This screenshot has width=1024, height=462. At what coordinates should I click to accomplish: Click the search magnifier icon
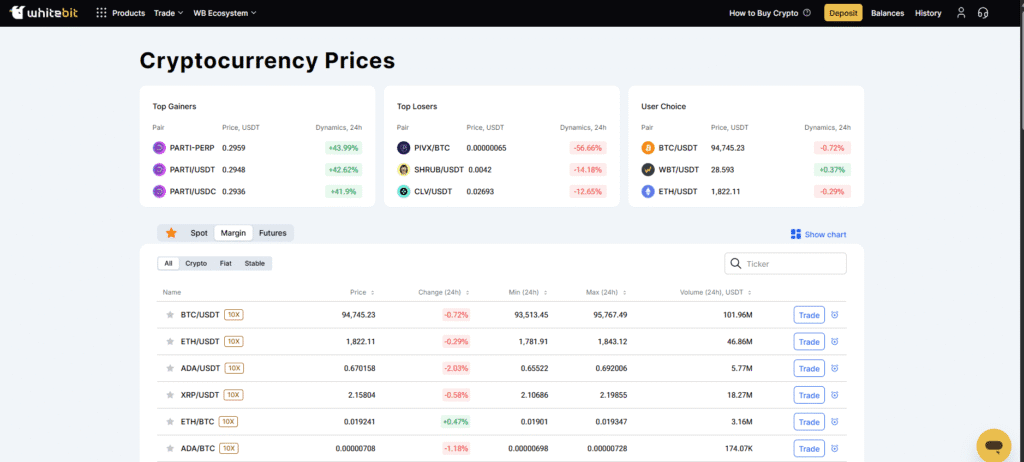pos(736,263)
